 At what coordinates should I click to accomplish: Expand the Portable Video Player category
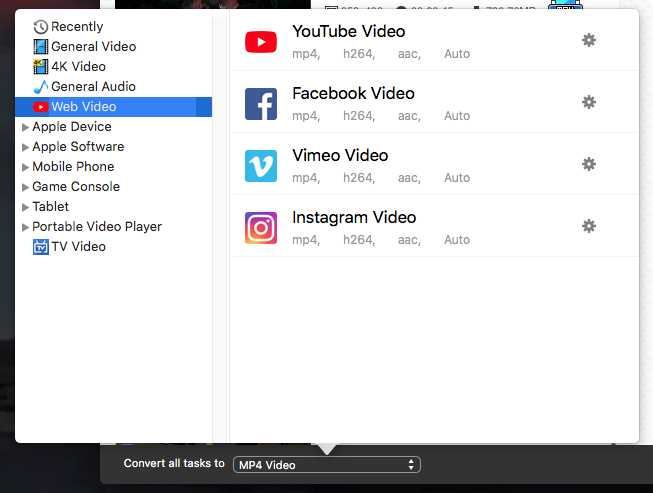(25, 227)
